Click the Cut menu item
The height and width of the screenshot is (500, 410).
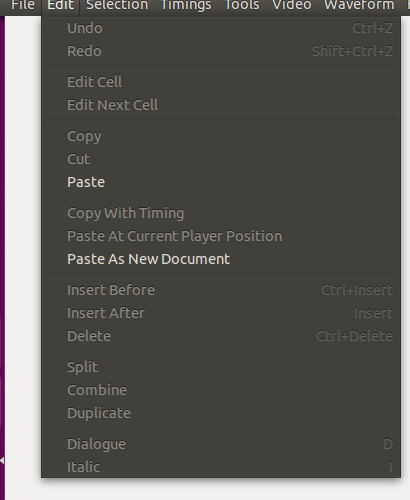(221, 159)
